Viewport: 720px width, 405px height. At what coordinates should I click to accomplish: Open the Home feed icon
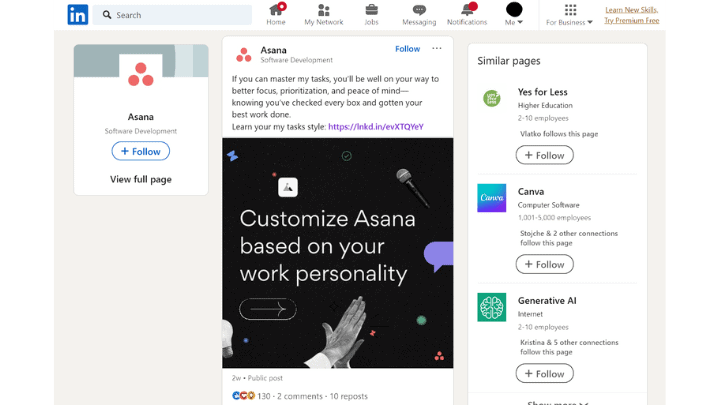click(x=276, y=10)
